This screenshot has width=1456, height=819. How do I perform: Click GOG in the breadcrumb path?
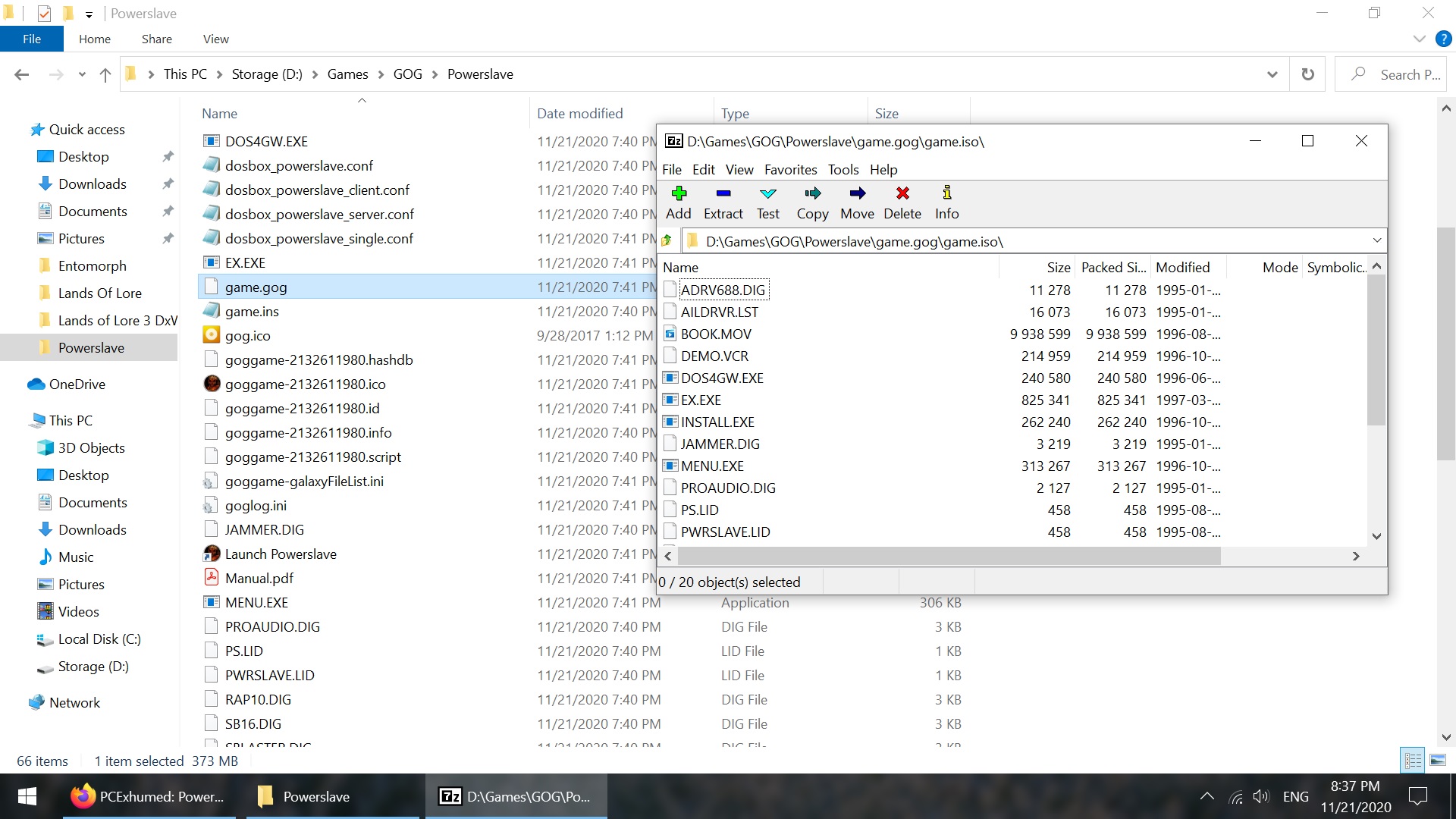coord(408,74)
